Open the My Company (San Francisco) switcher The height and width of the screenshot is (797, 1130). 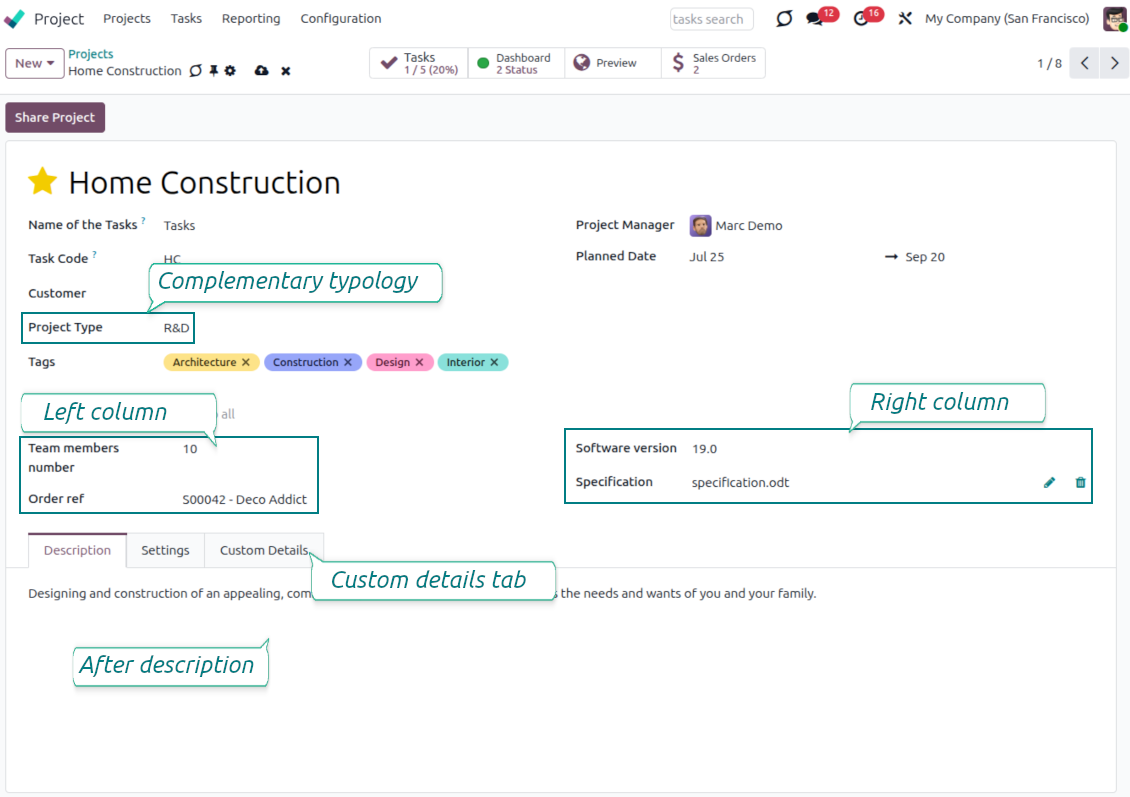pos(1006,19)
